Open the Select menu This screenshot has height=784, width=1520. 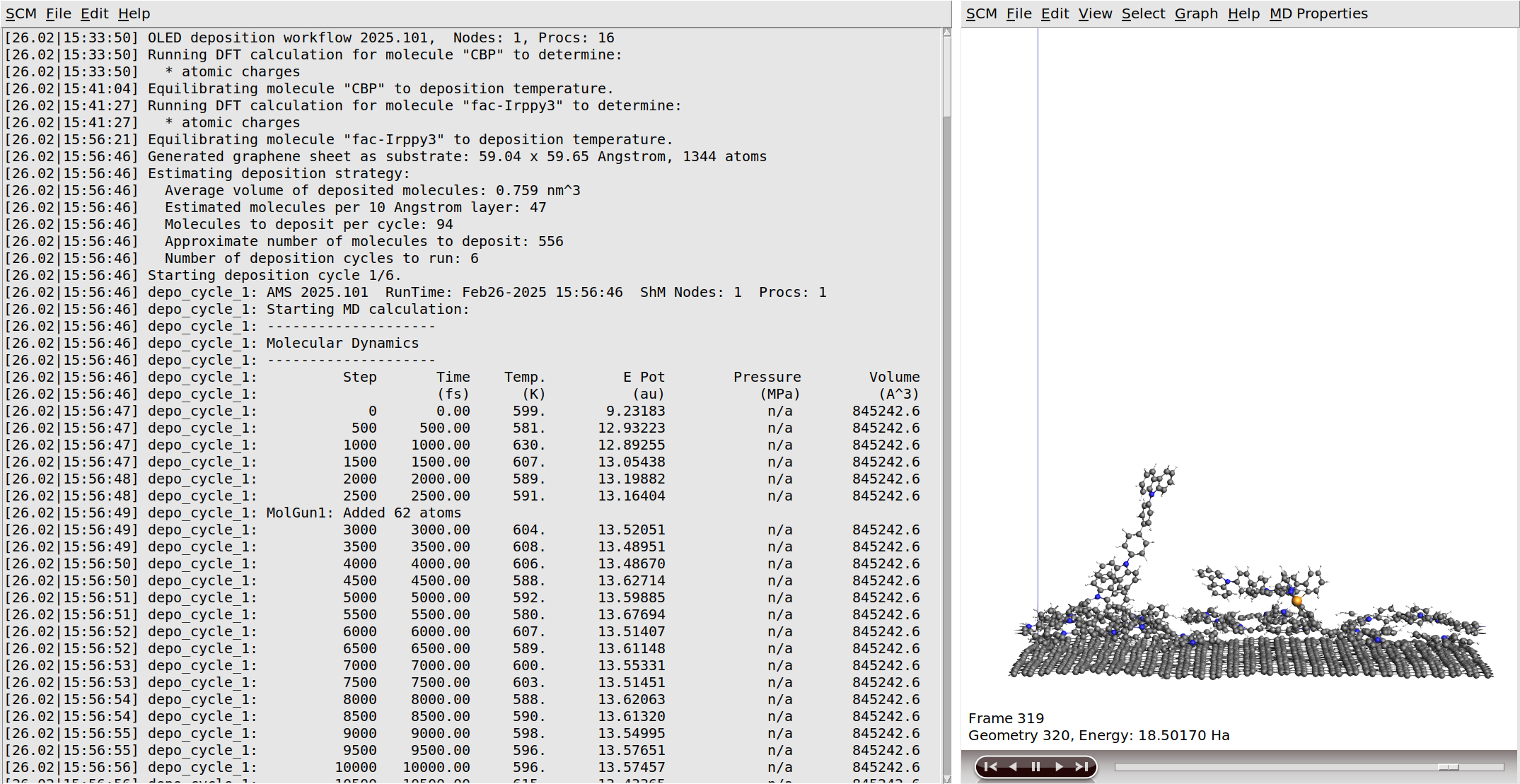point(1143,13)
